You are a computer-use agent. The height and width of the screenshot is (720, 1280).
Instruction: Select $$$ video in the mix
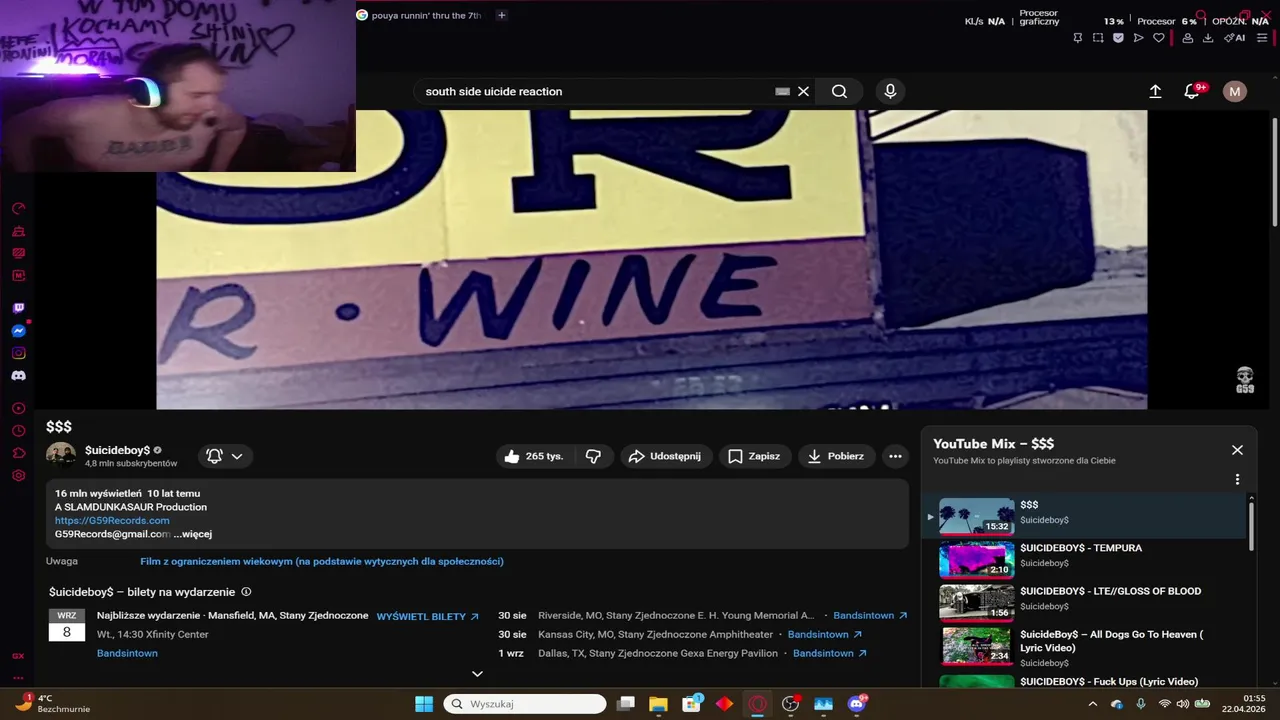1086,516
